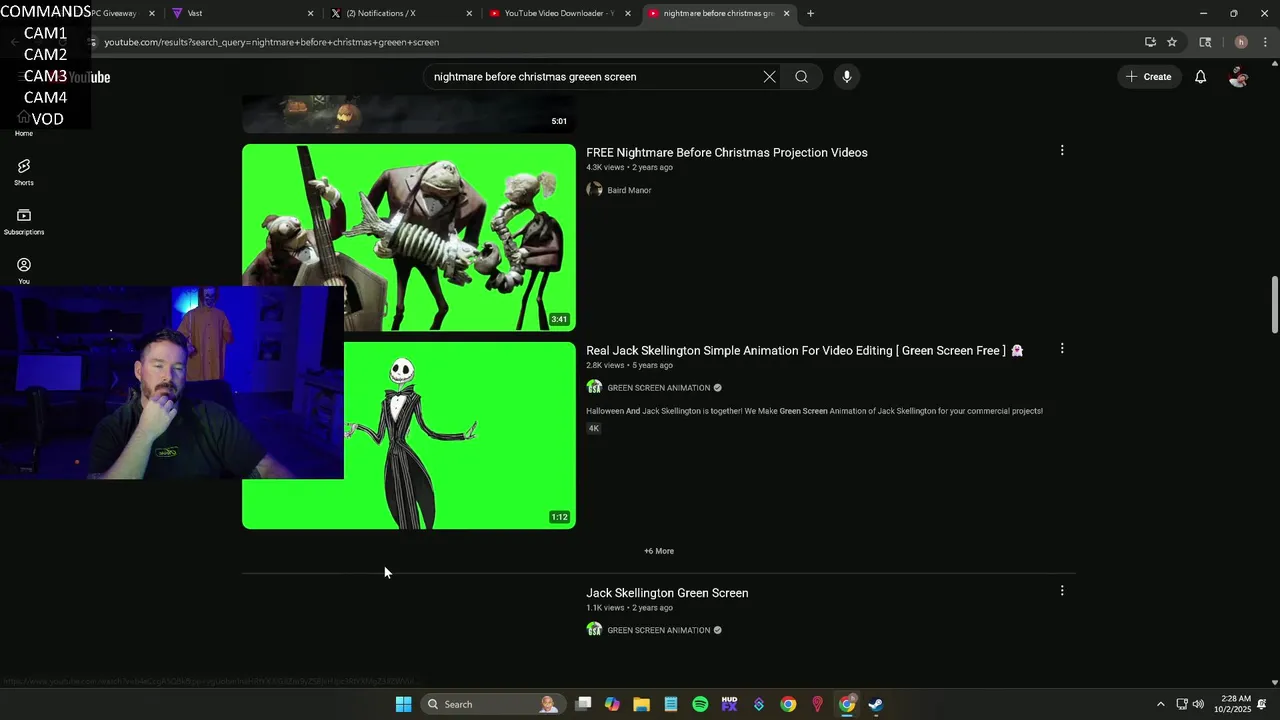Play the pumpkin thumbnail with 5:01 duration

(409, 114)
